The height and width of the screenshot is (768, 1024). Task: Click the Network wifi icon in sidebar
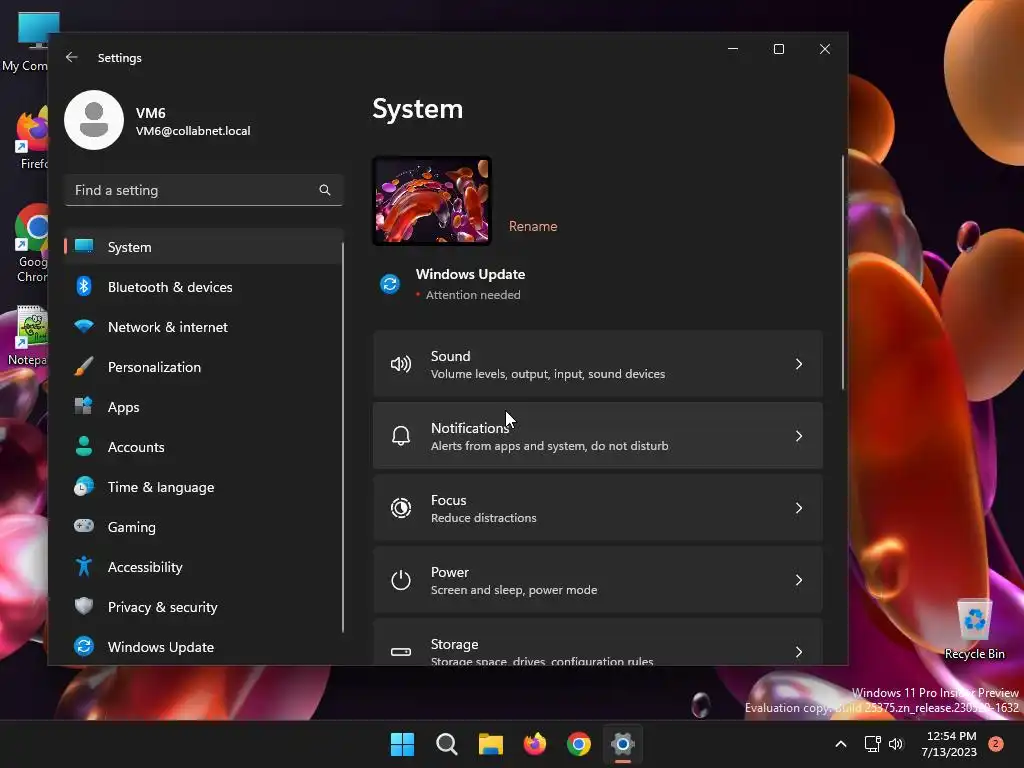(x=84, y=326)
